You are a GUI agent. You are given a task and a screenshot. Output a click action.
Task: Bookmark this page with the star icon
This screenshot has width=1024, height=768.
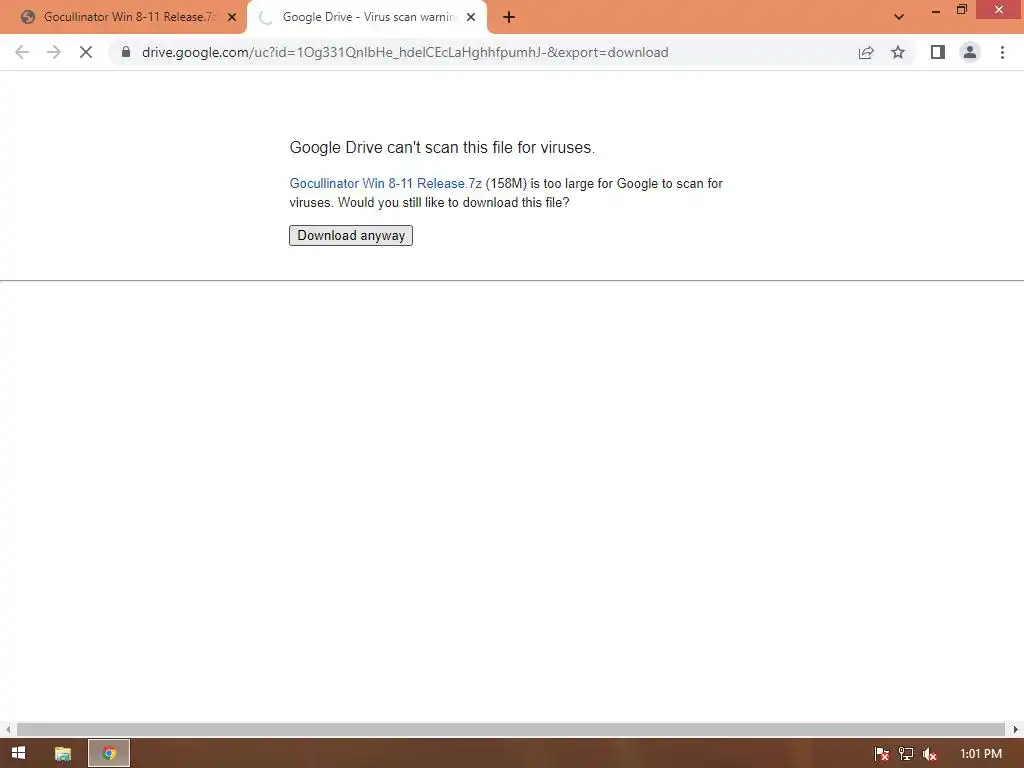[898, 52]
